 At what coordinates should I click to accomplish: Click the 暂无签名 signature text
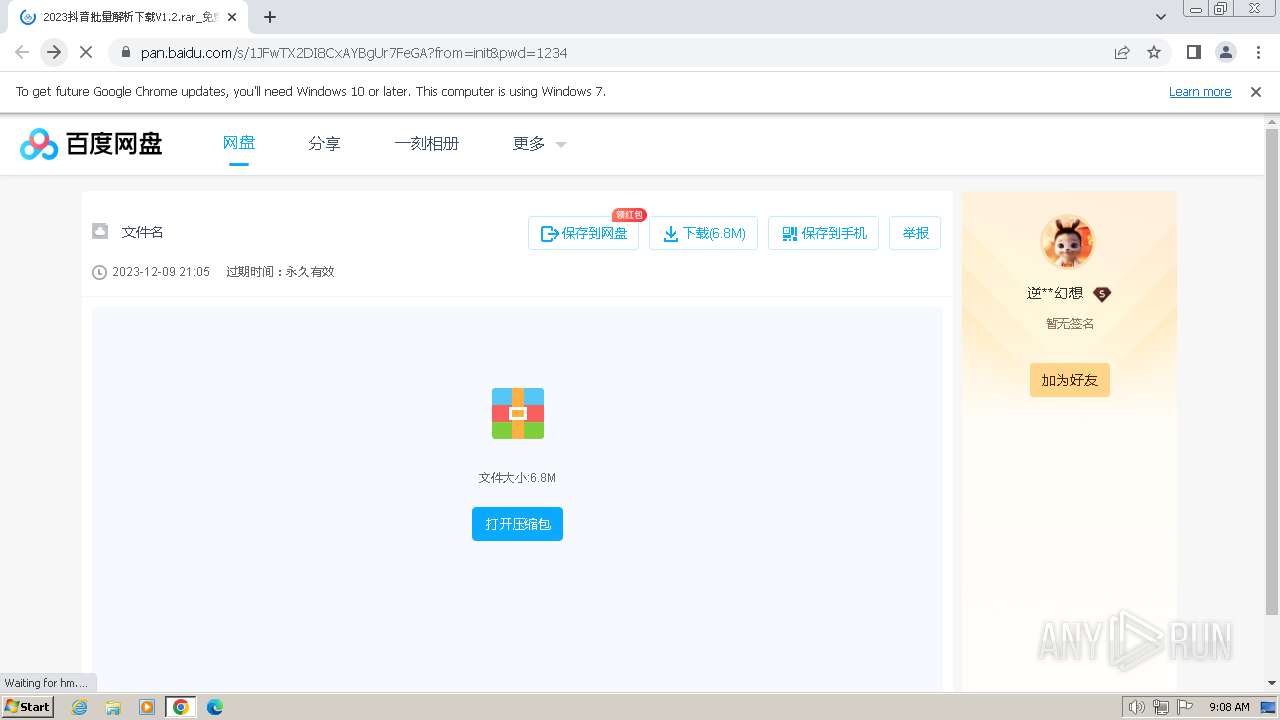pyautogui.click(x=1070, y=324)
